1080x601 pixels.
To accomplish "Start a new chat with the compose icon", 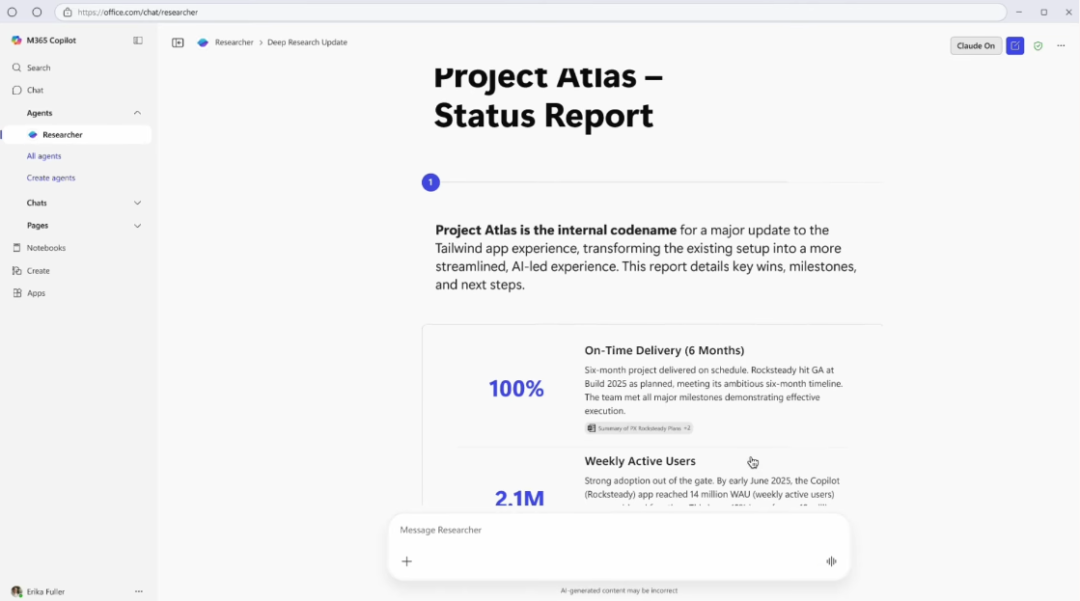I will [1015, 45].
